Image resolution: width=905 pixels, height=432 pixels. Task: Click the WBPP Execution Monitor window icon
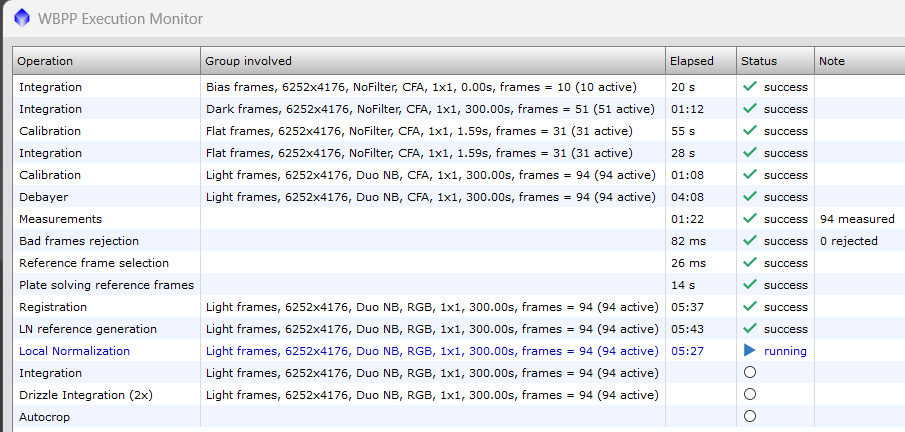click(x=22, y=18)
